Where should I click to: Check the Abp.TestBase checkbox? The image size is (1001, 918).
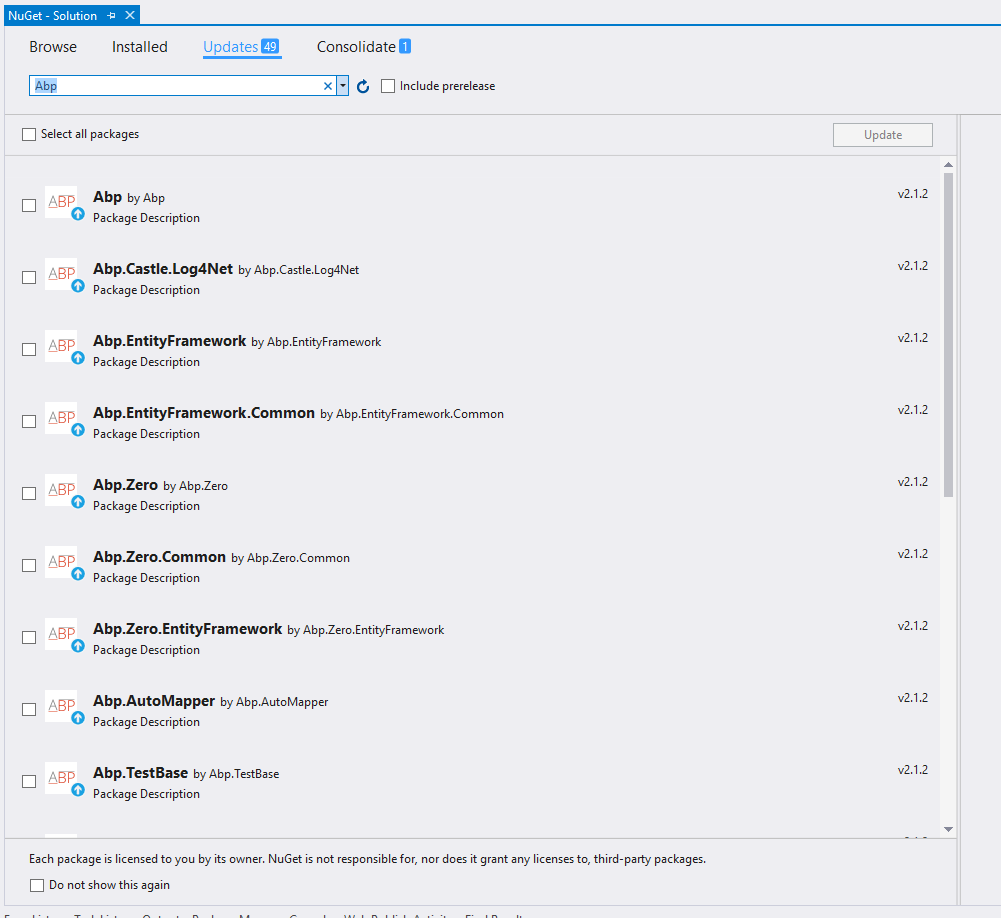point(29,782)
